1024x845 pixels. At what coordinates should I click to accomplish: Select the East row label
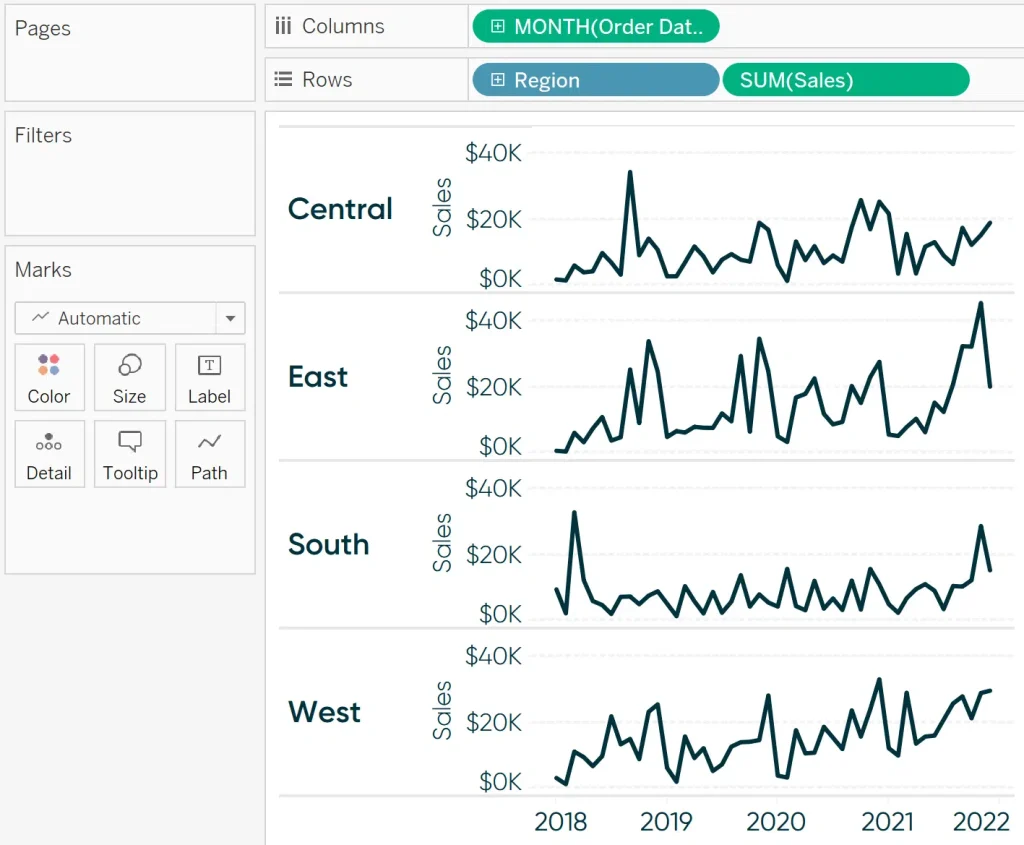tap(317, 377)
